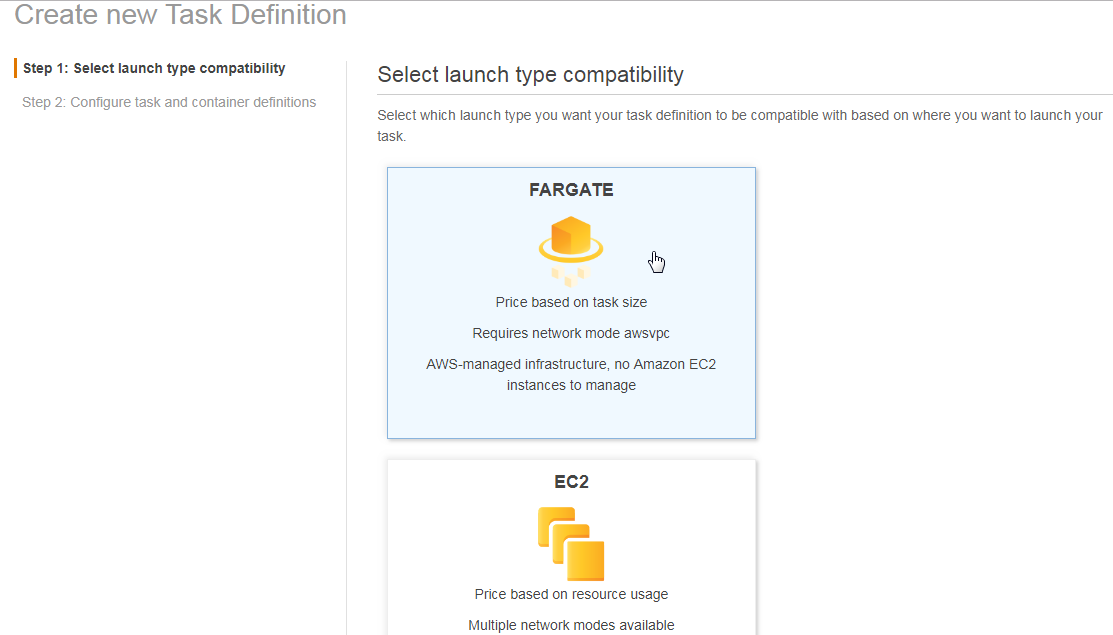Click the front square of EC2 icon
Viewport: 1113px width, 635px height.
tap(586, 561)
